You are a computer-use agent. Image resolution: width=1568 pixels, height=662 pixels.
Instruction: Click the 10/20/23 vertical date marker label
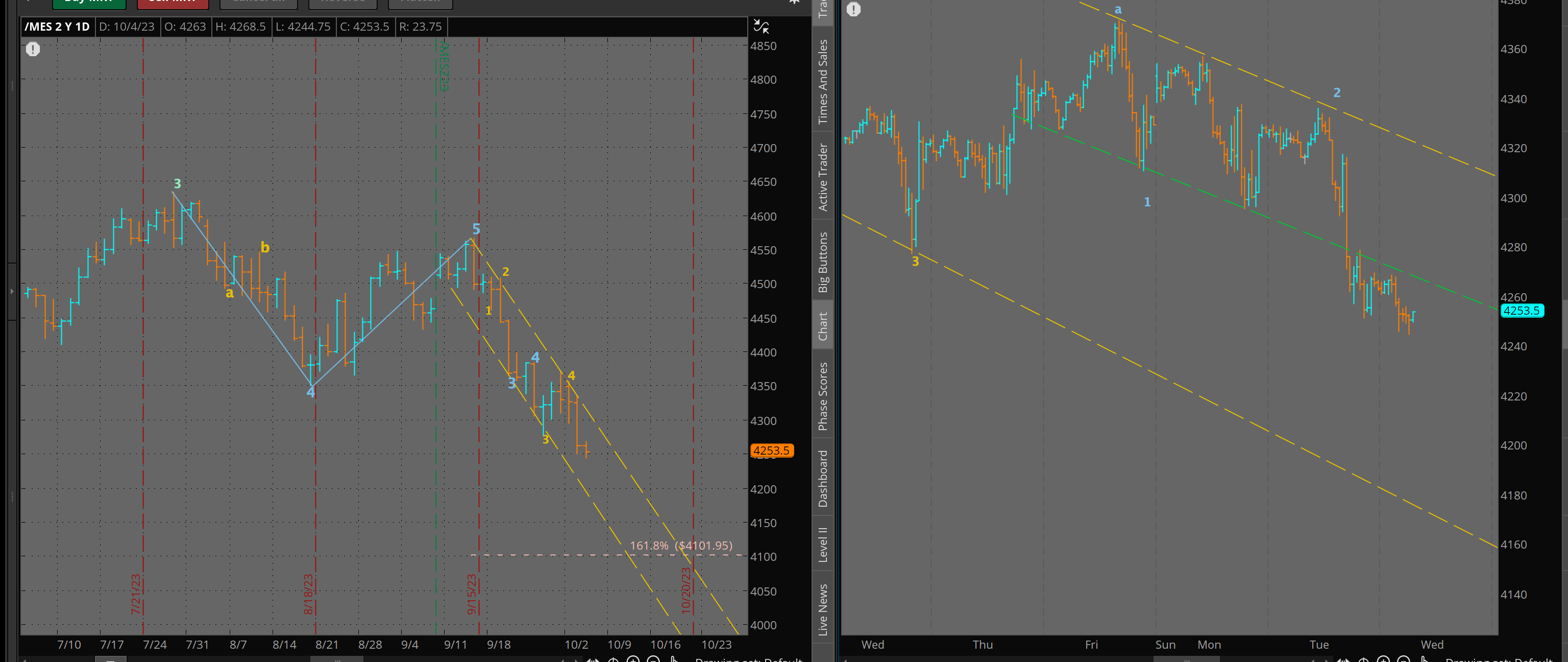(686, 590)
